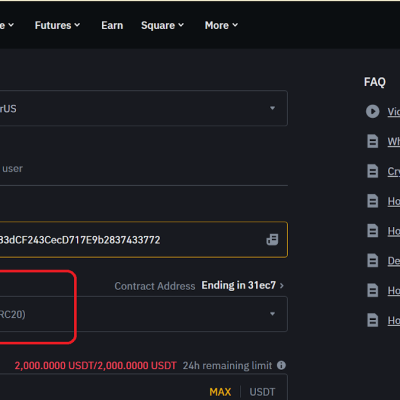Click the document icon beside the first 'Ho' FAQ entry
400x400 pixels.
point(373,201)
